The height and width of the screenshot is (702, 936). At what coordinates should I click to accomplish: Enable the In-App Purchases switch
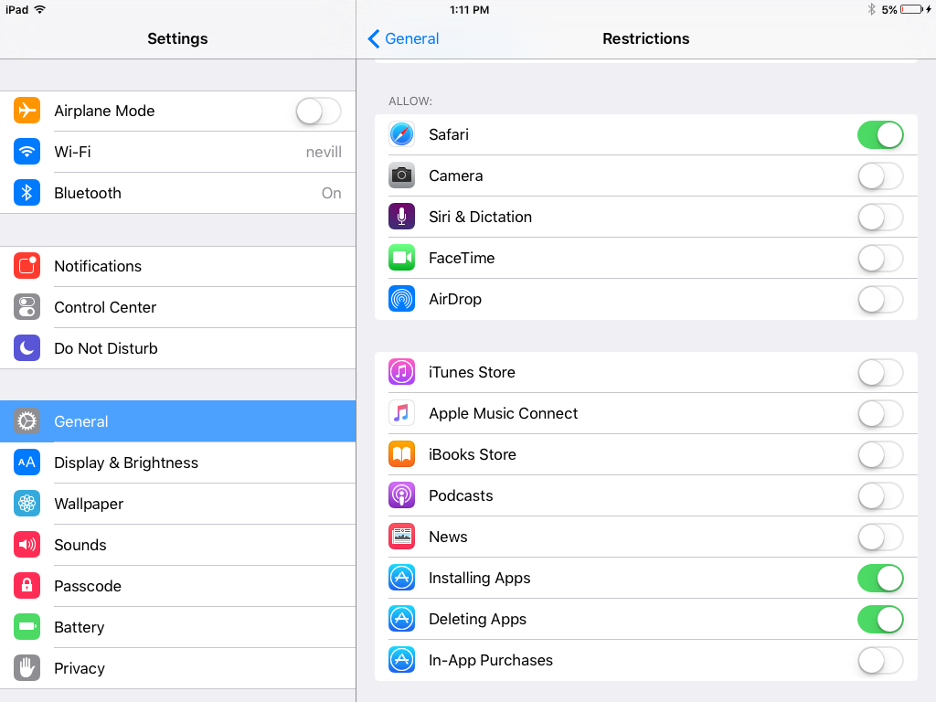pyautogui.click(x=880, y=661)
